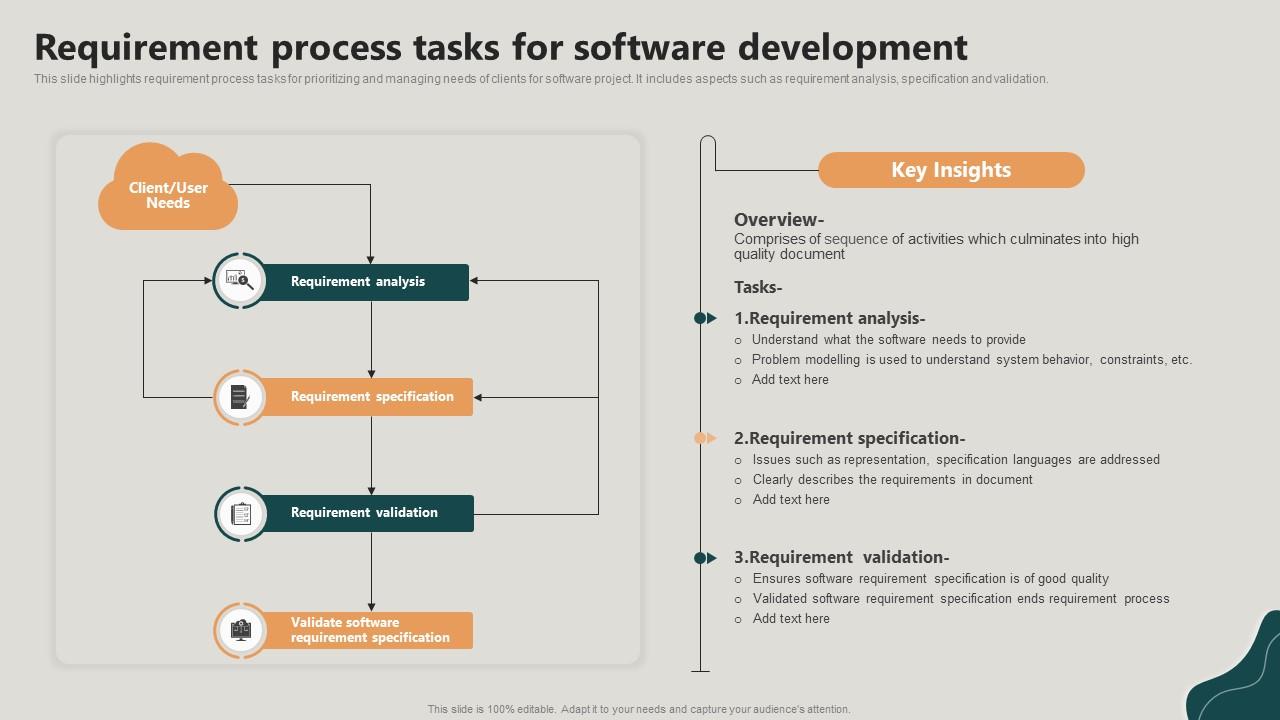Image resolution: width=1280 pixels, height=720 pixels.
Task: Click the orange timeline dot beside Requirement specification
Action: pyautogui.click(x=699, y=437)
